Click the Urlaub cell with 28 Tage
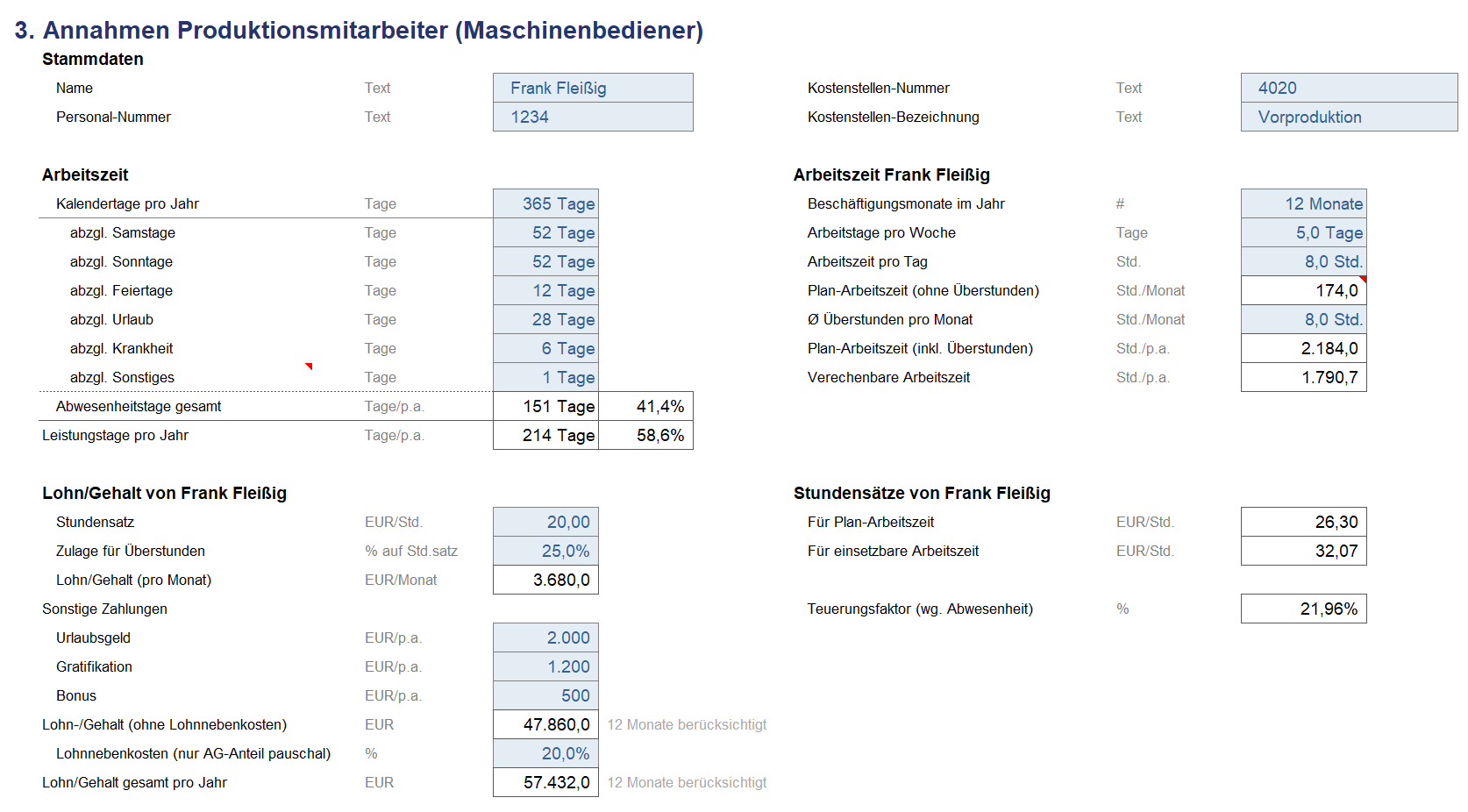The width and height of the screenshot is (1468, 812). pos(545,319)
